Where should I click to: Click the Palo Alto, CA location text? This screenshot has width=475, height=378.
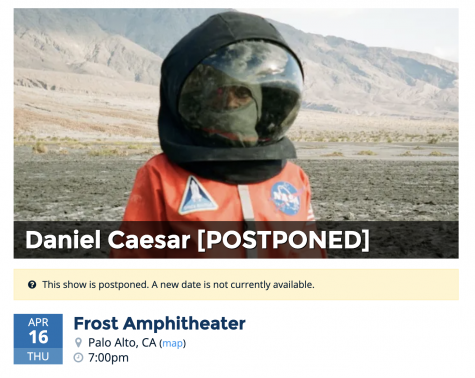pos(122,343)
